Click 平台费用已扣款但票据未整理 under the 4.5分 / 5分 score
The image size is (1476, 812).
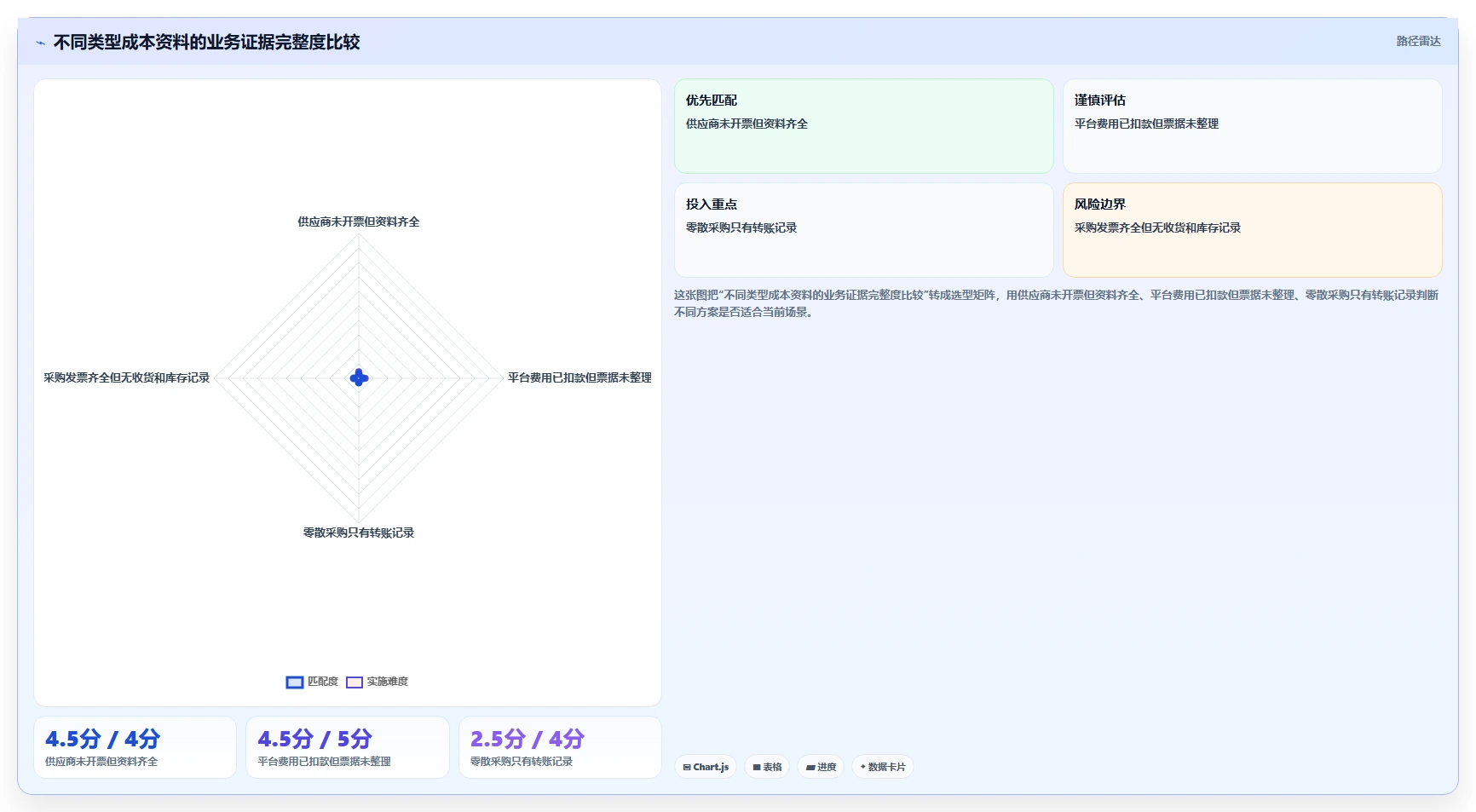pos(325,762)
